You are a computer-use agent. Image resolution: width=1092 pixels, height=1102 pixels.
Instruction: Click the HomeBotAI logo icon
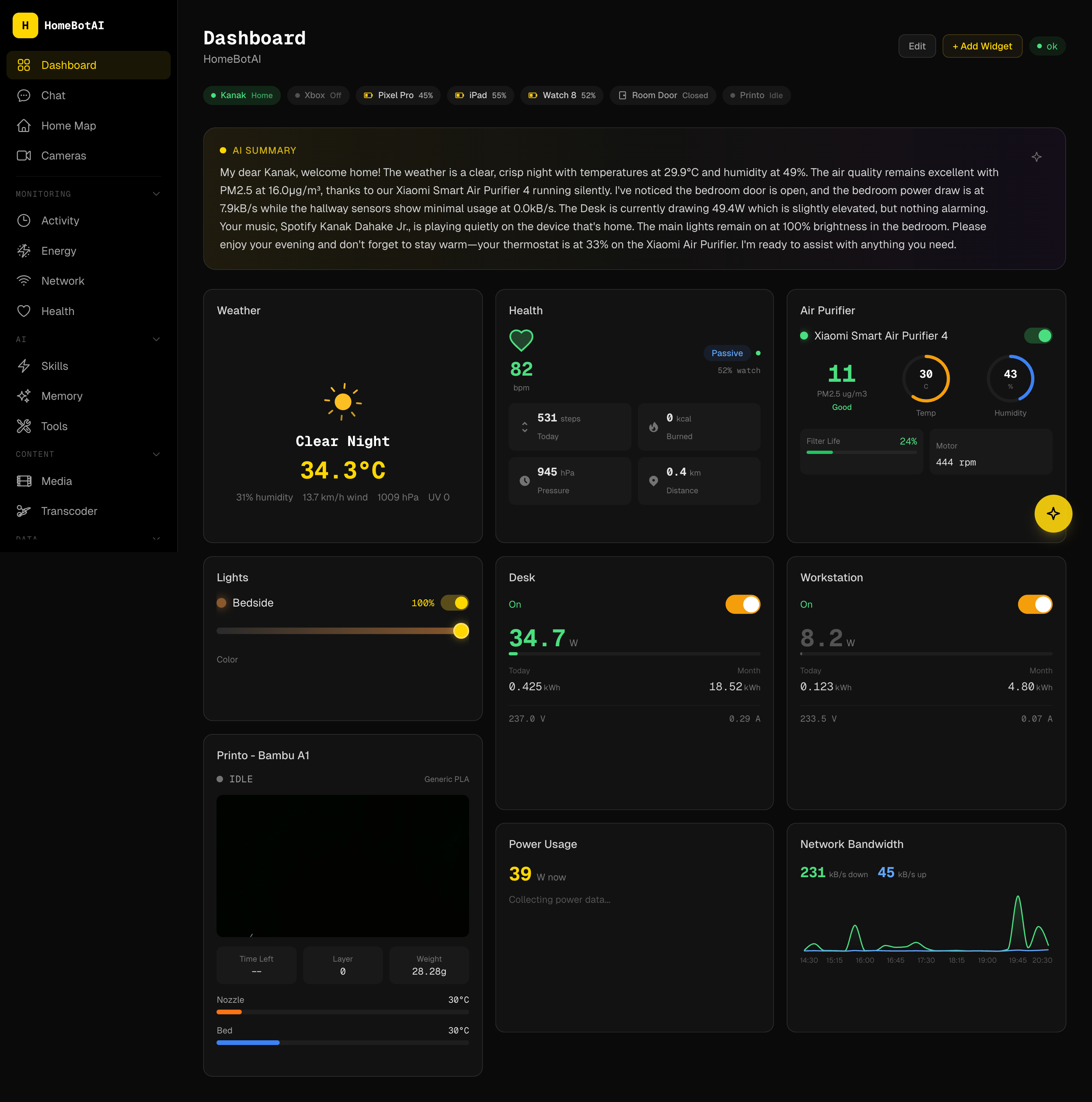[25, 26]
